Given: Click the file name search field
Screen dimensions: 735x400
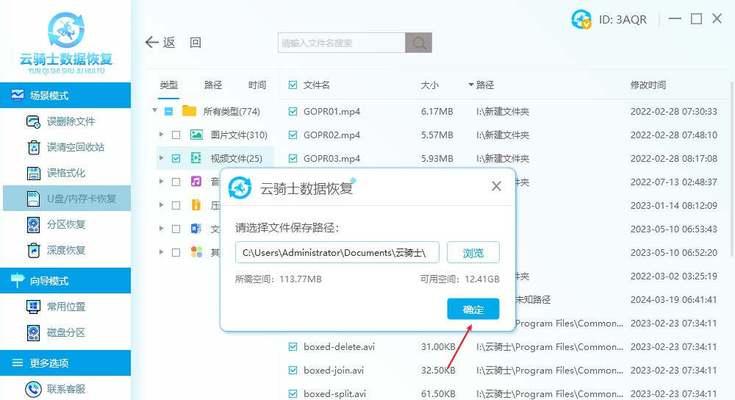Looking at the screenshot, I should (x=342, y=43).
